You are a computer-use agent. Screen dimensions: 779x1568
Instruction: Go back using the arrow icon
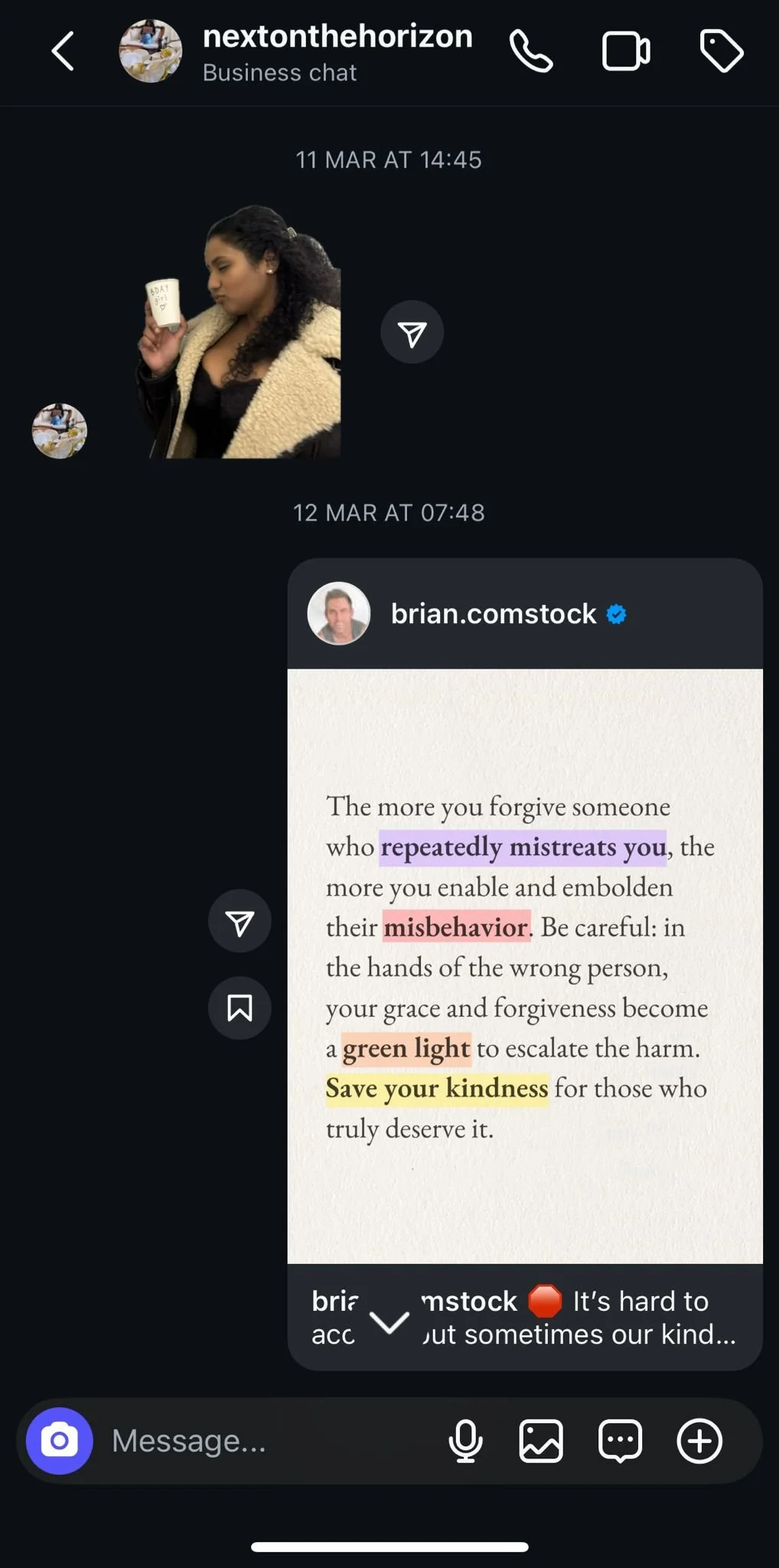63,51
